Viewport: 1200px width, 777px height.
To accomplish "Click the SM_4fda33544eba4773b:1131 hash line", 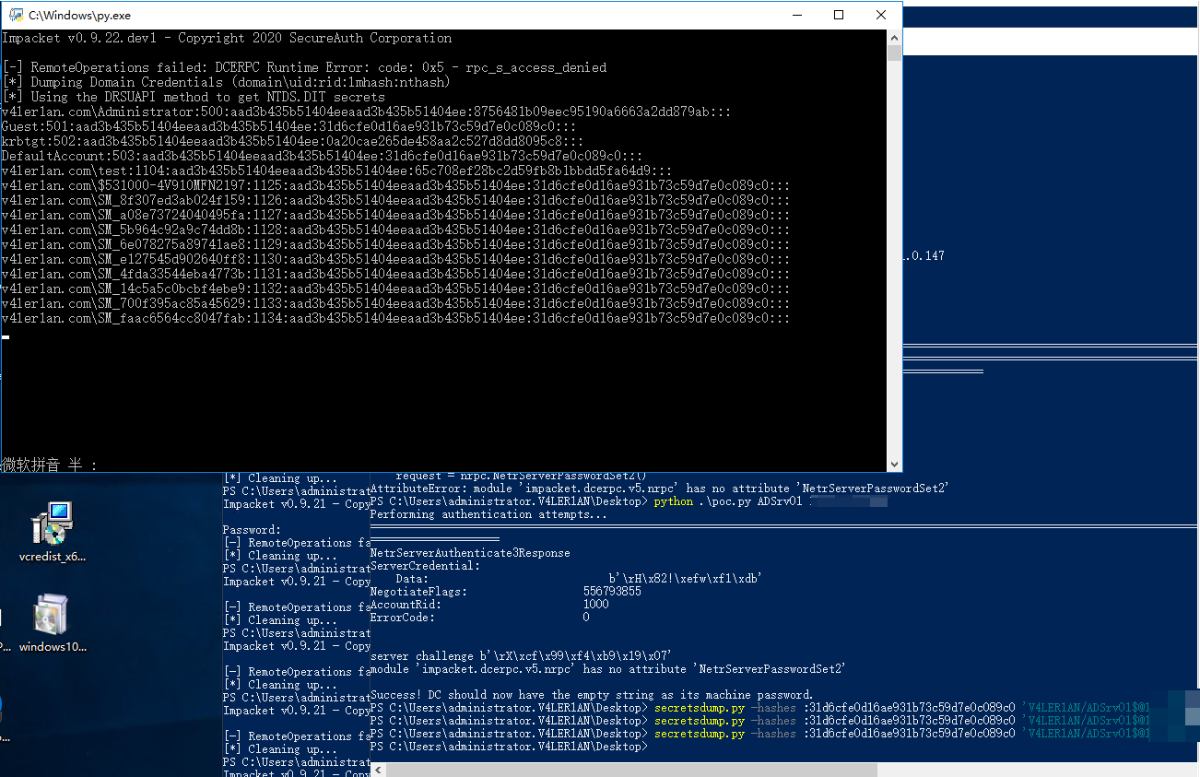I will coord(396,274).
